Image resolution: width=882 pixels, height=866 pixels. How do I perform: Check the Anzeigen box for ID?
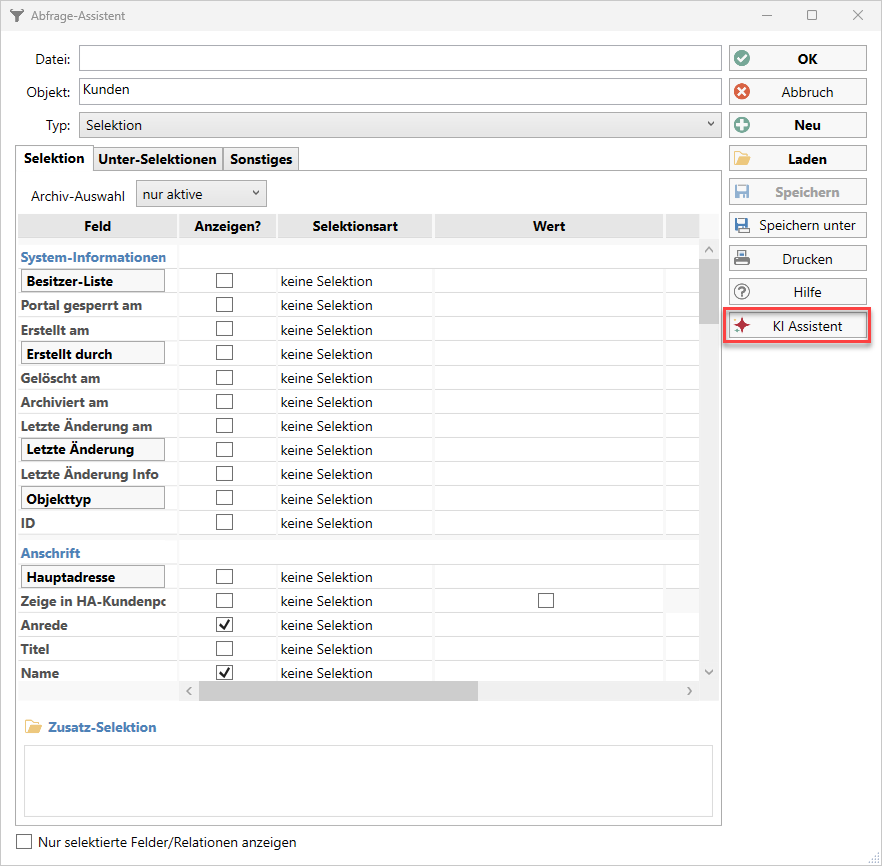point(224,522)
